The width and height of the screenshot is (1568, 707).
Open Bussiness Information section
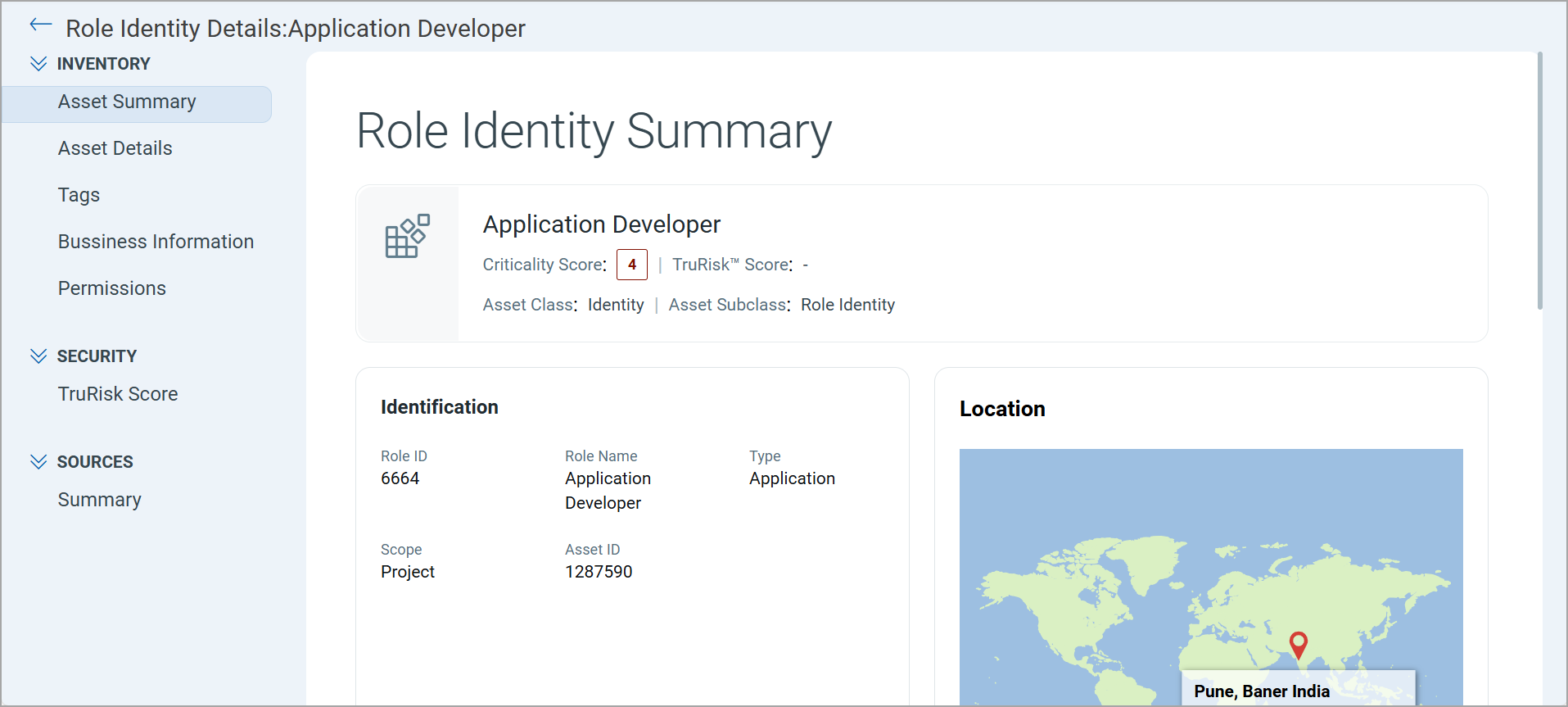156,242
